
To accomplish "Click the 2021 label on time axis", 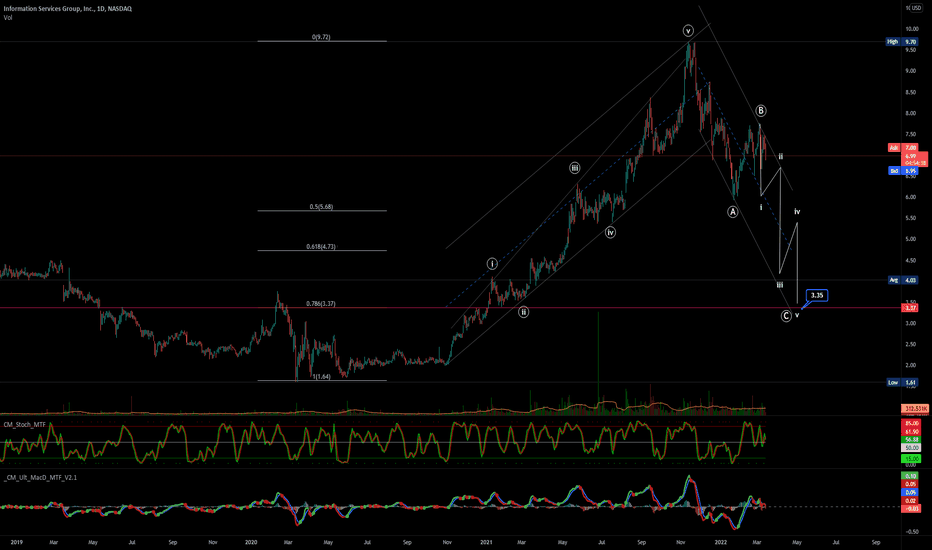I will (486, 542).
